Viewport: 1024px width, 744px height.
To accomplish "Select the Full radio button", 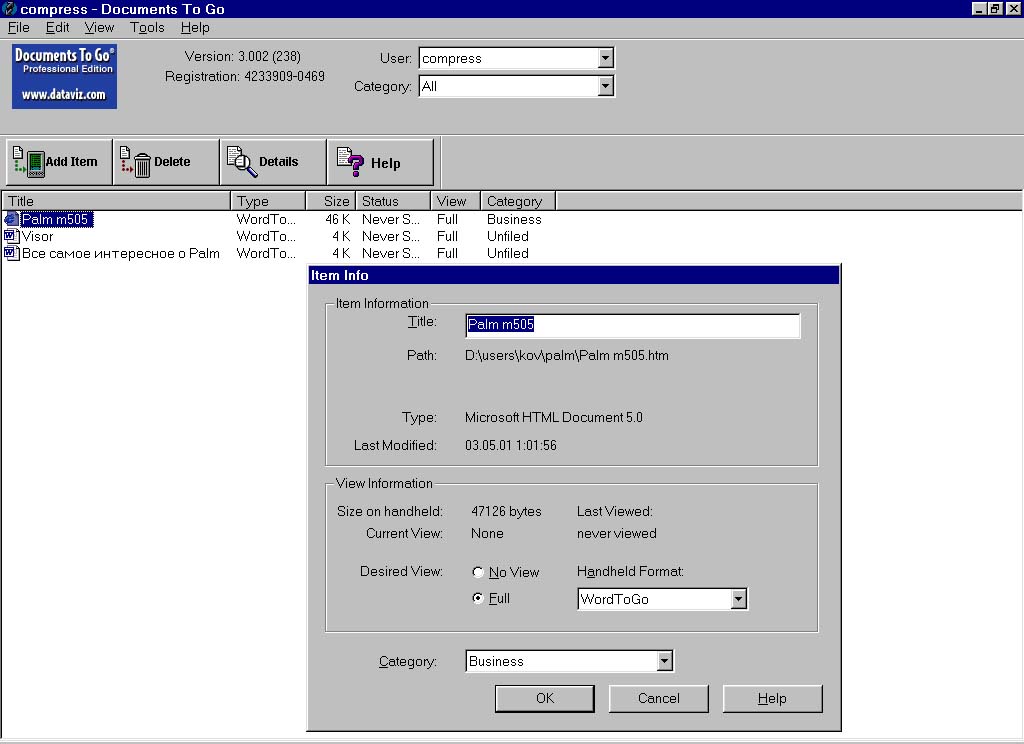I will 478,598.
